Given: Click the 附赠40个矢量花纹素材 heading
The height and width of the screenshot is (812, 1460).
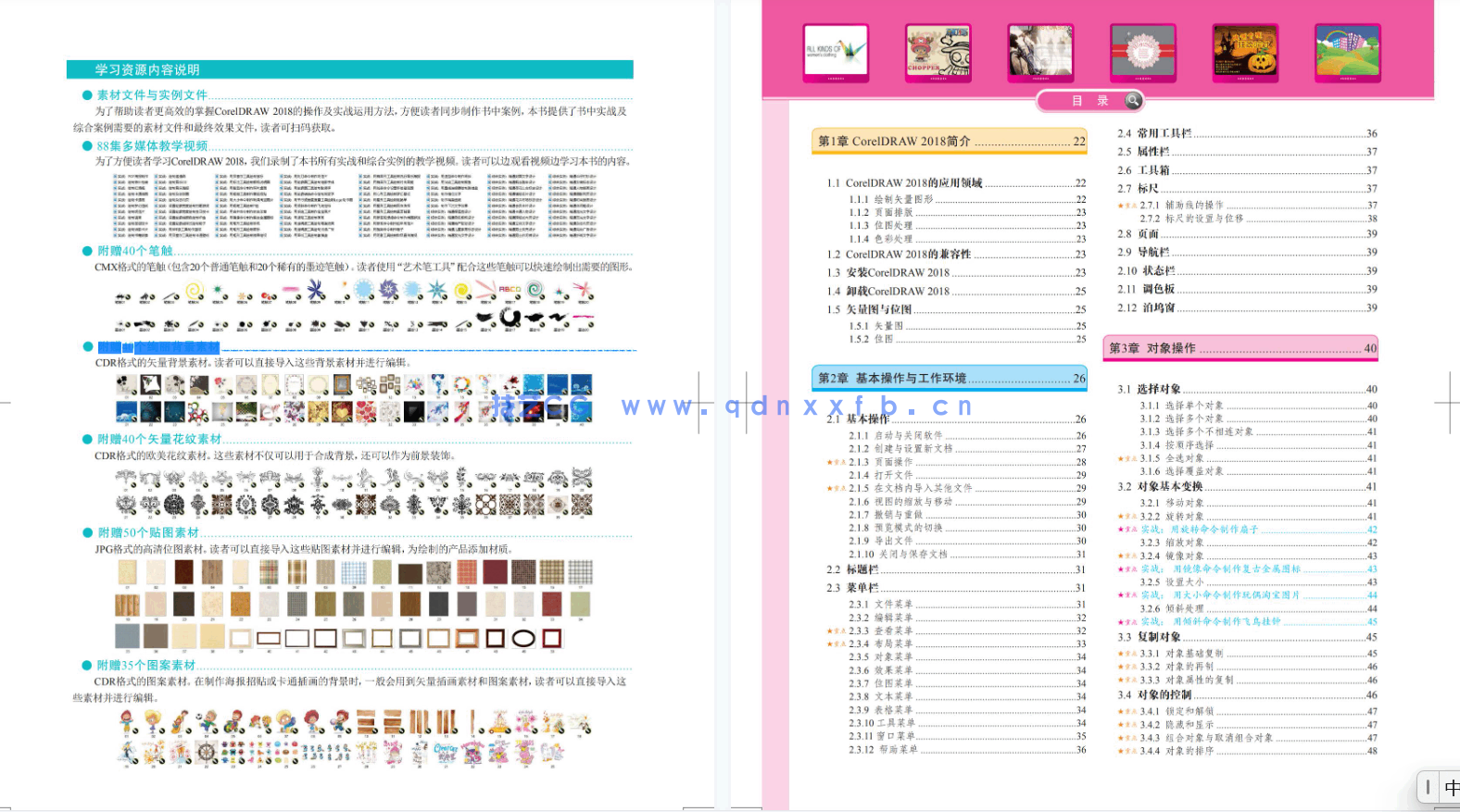Looking at the screenshot, I should click(159, 439).
